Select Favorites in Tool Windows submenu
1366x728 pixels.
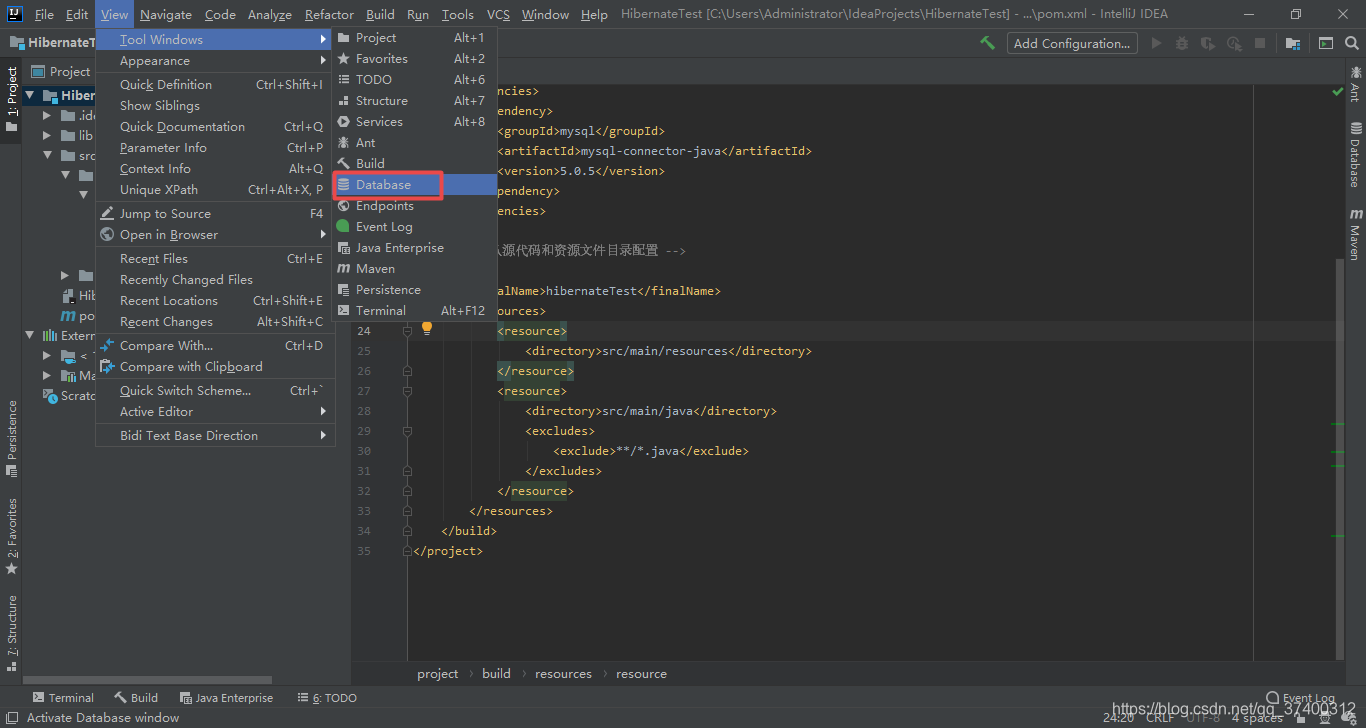pos(415,59)
